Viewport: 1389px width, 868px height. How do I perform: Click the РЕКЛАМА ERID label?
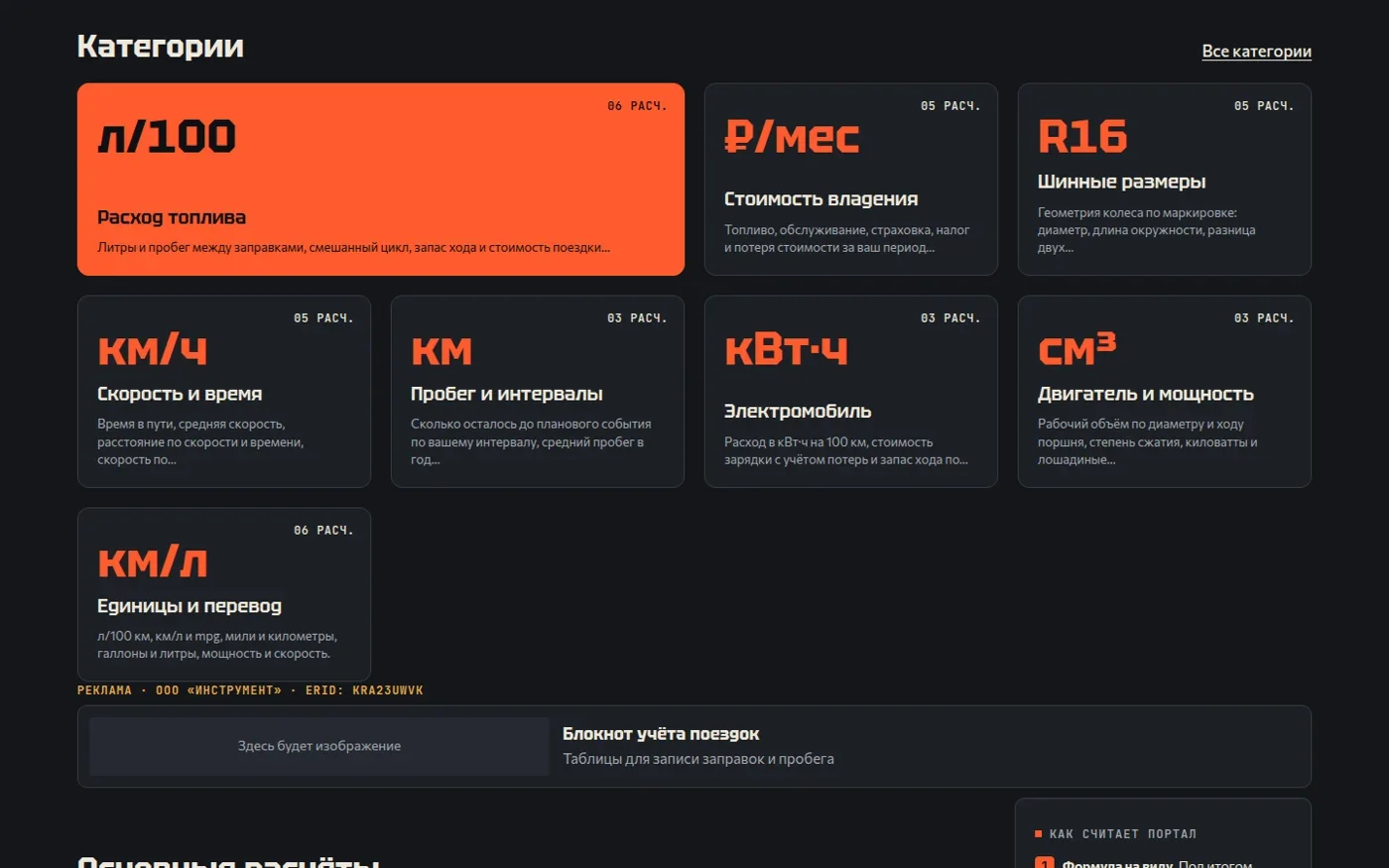(x=250, y=690)
